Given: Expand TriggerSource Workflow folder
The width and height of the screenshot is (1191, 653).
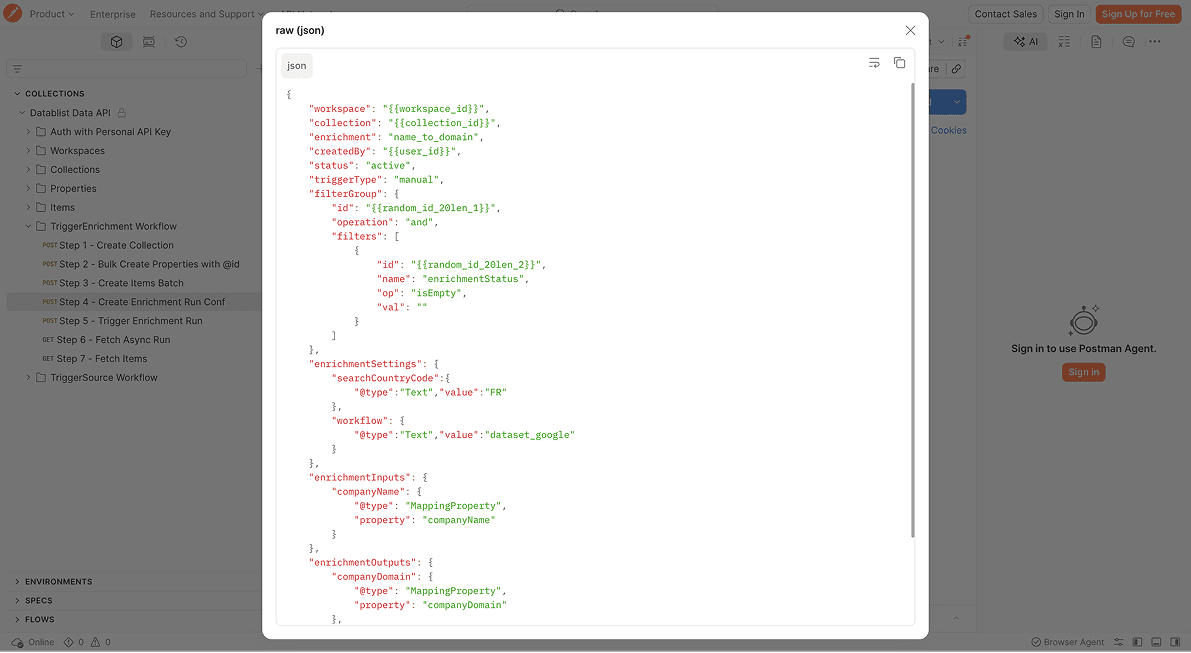Looking at the screenshot, I should [28, 377].
